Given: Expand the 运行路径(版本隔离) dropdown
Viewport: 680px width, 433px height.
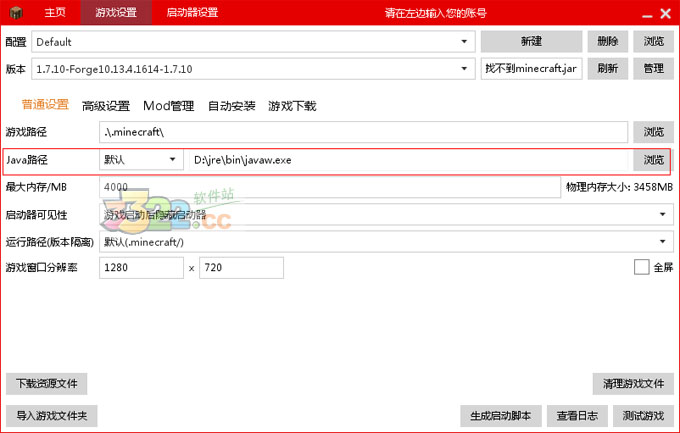Looking at the screenshot, I should 386,242.
